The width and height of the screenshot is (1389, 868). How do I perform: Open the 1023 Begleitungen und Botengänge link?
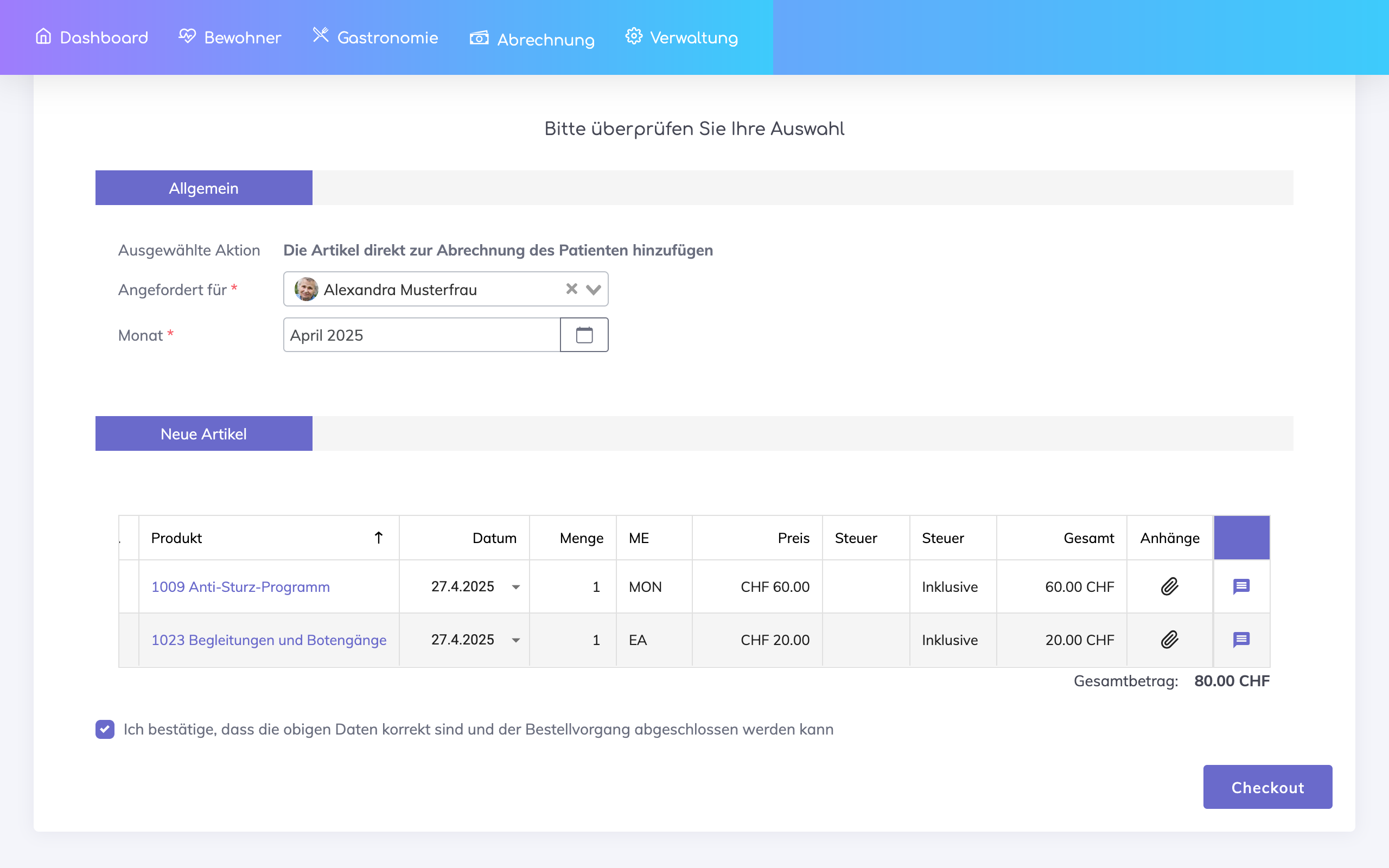[269, 640]
